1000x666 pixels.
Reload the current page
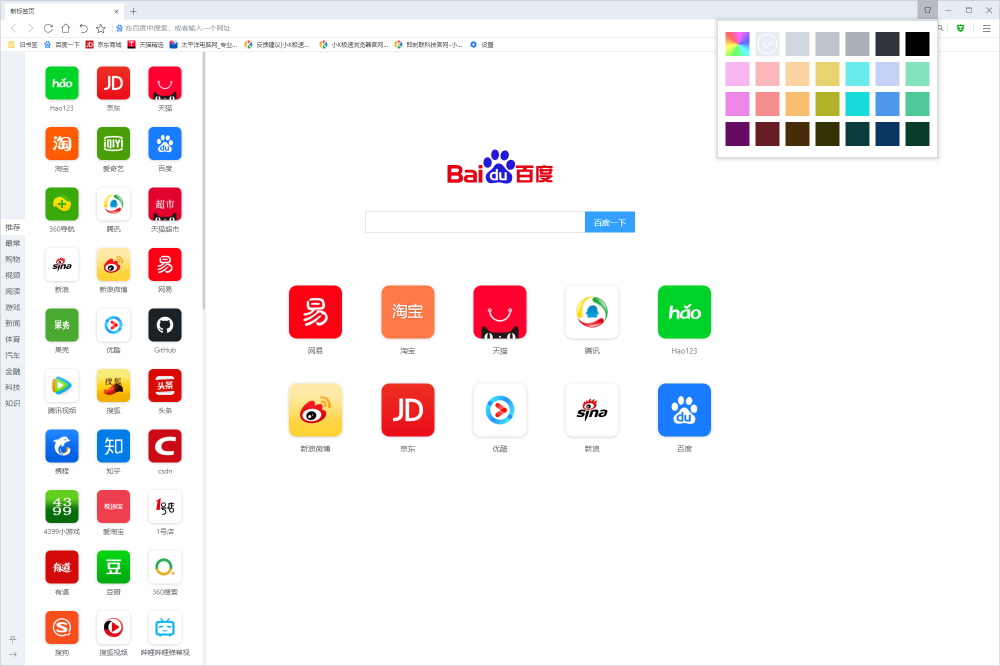coord(48,28)
